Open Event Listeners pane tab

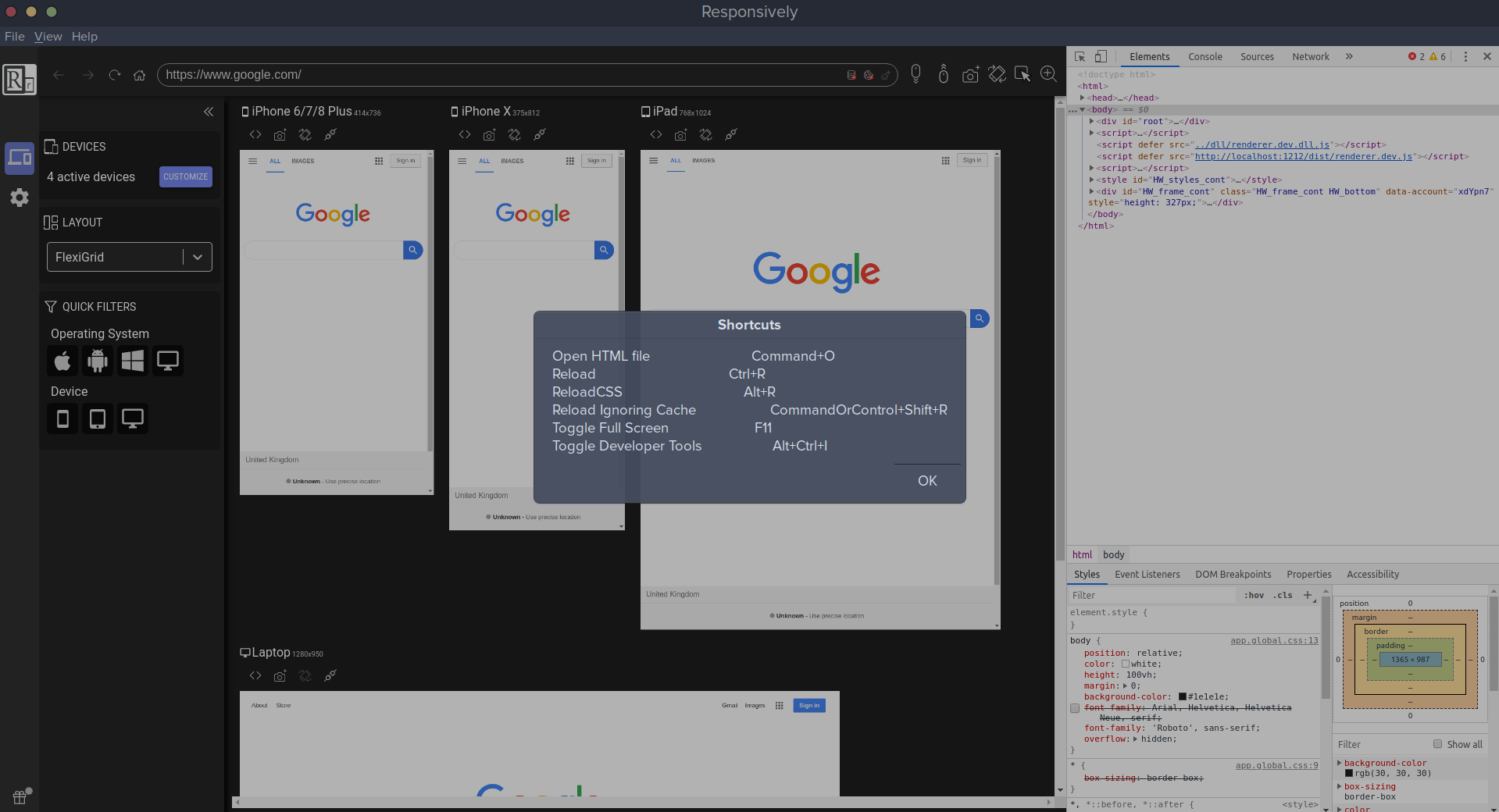(1147, 575)
